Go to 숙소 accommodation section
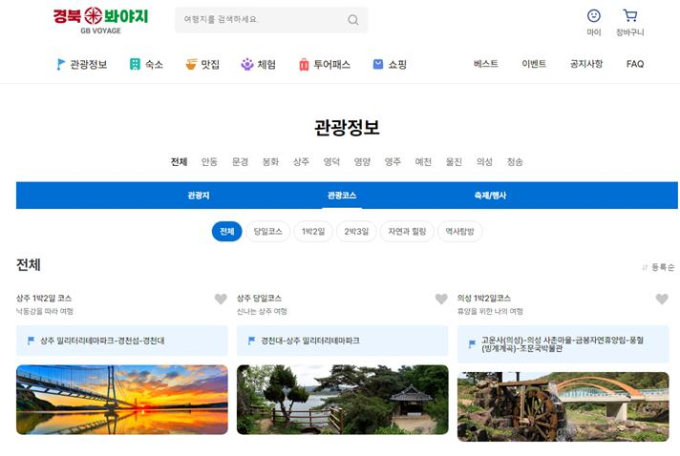The height and width of the screenshot is (456, 680). pyautogui.click(x=146, y=64)
